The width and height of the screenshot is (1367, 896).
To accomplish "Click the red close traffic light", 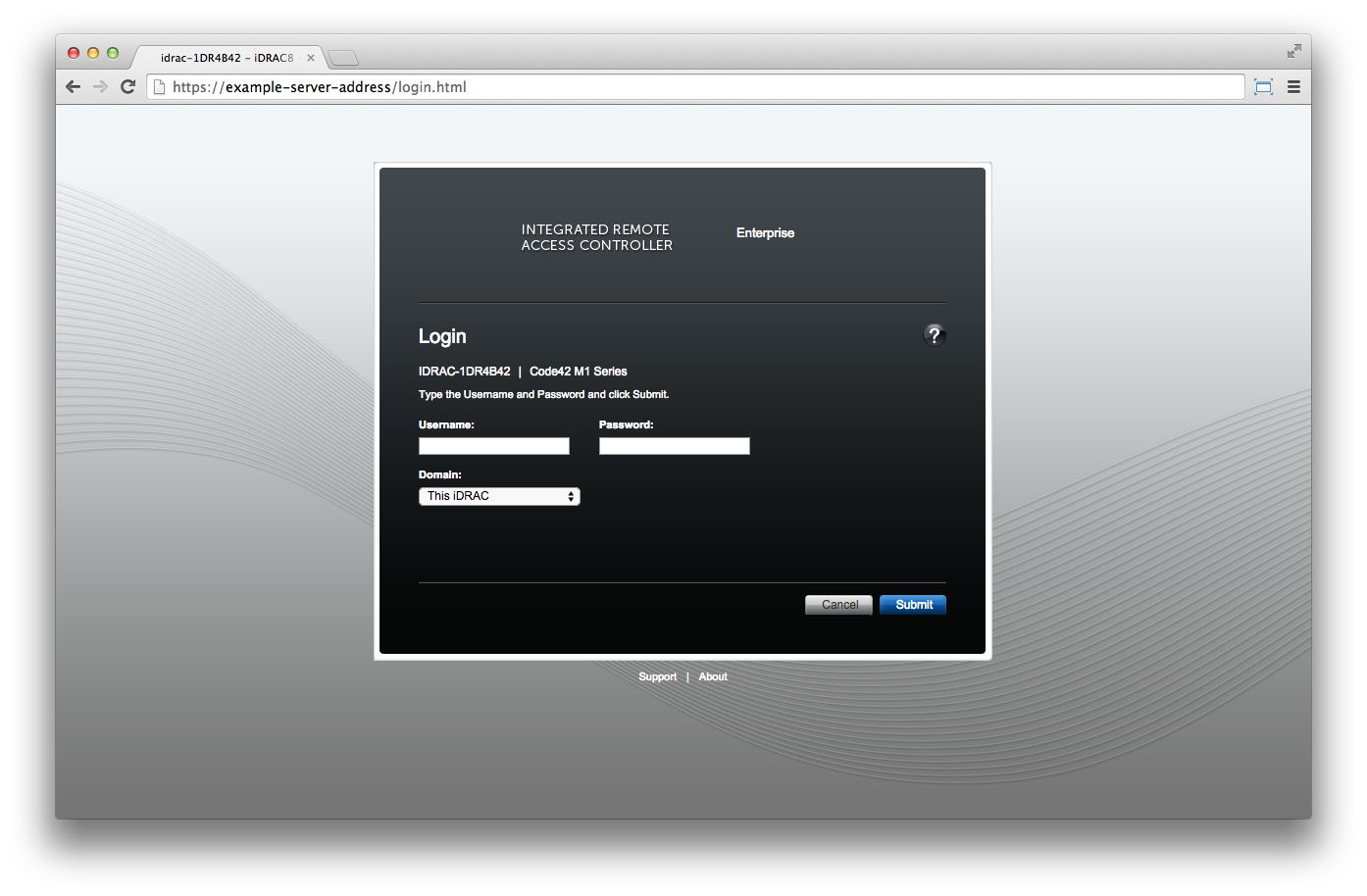I will coord(74,53).
